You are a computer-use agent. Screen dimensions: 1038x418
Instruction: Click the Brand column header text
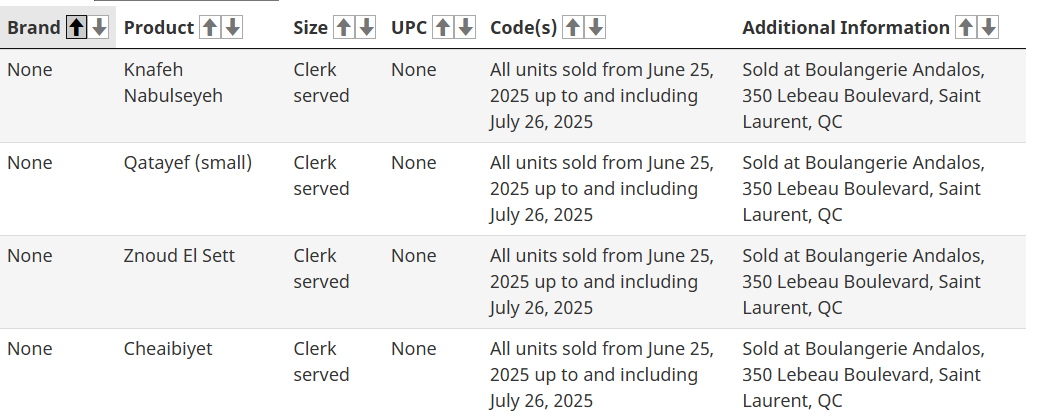(x=34, y=28)
